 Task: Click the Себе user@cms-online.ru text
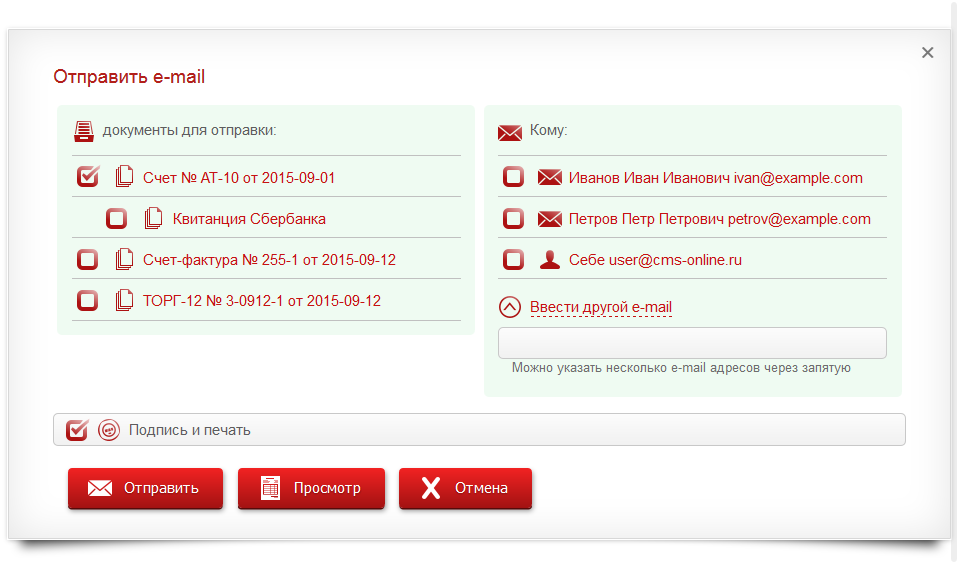coord(655,260)
